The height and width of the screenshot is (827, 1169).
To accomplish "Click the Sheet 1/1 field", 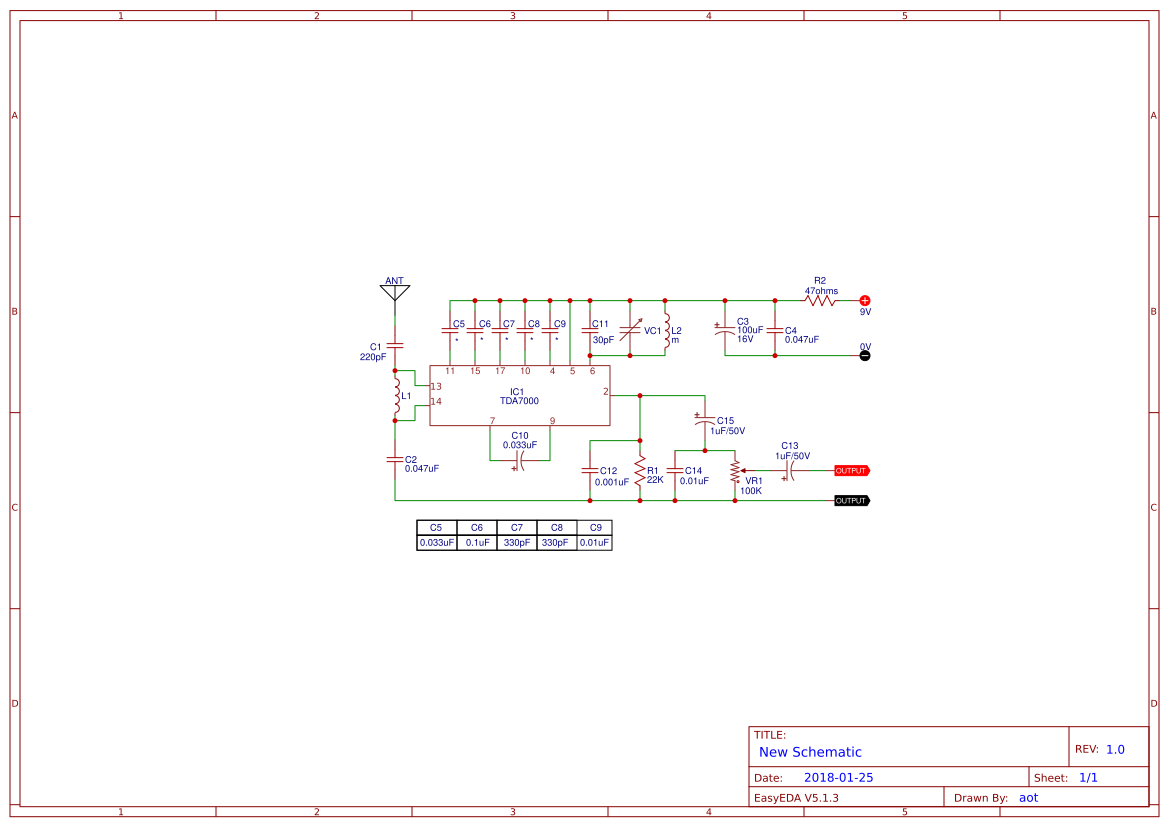I will (1091, 777).
